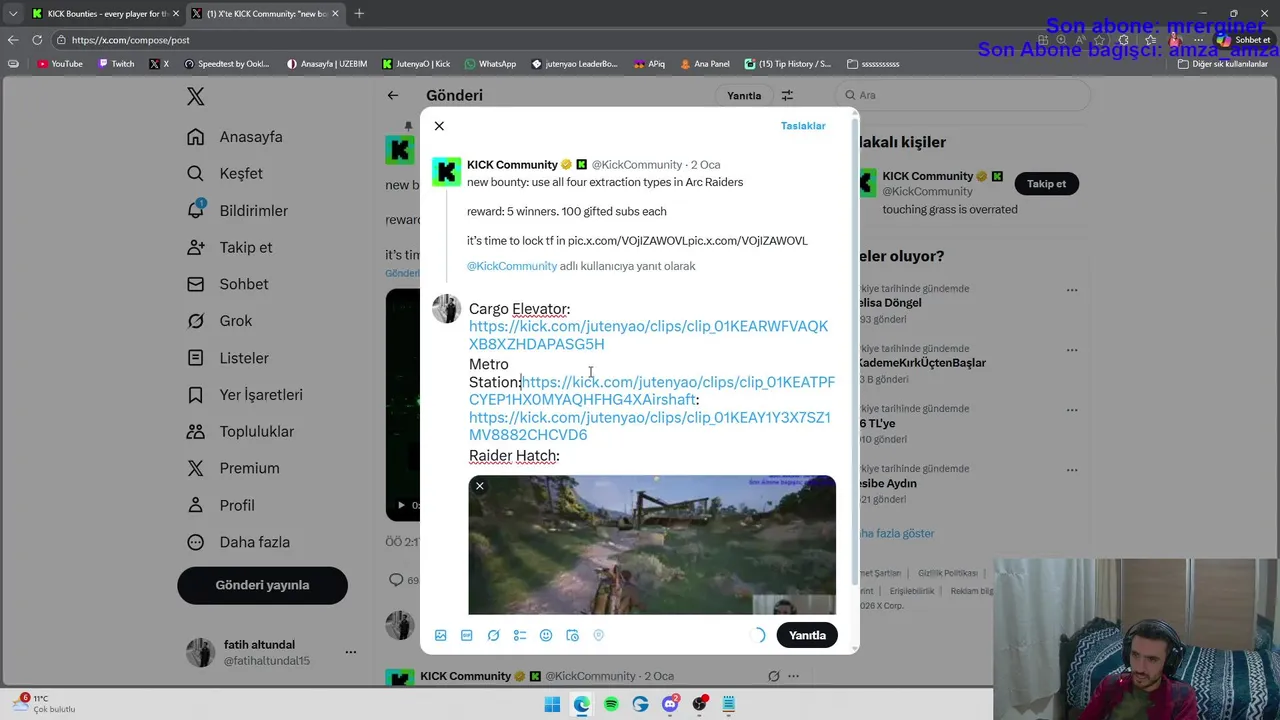Open Cargo Elevator kick clip link

click(x=648, y=335)
